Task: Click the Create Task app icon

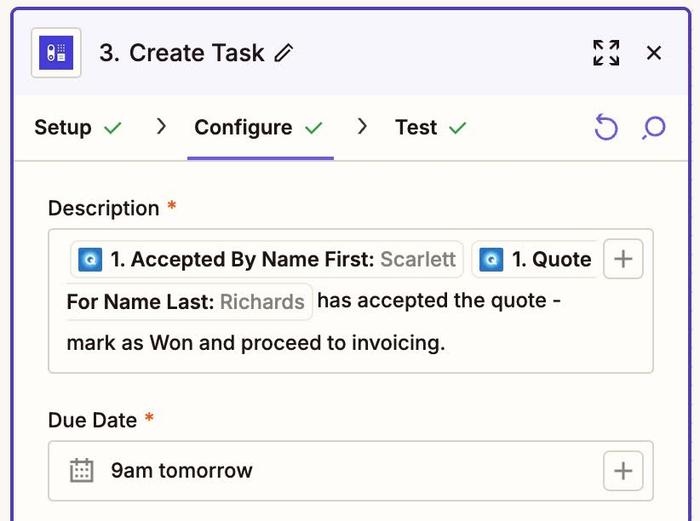Action: point(56,53)
